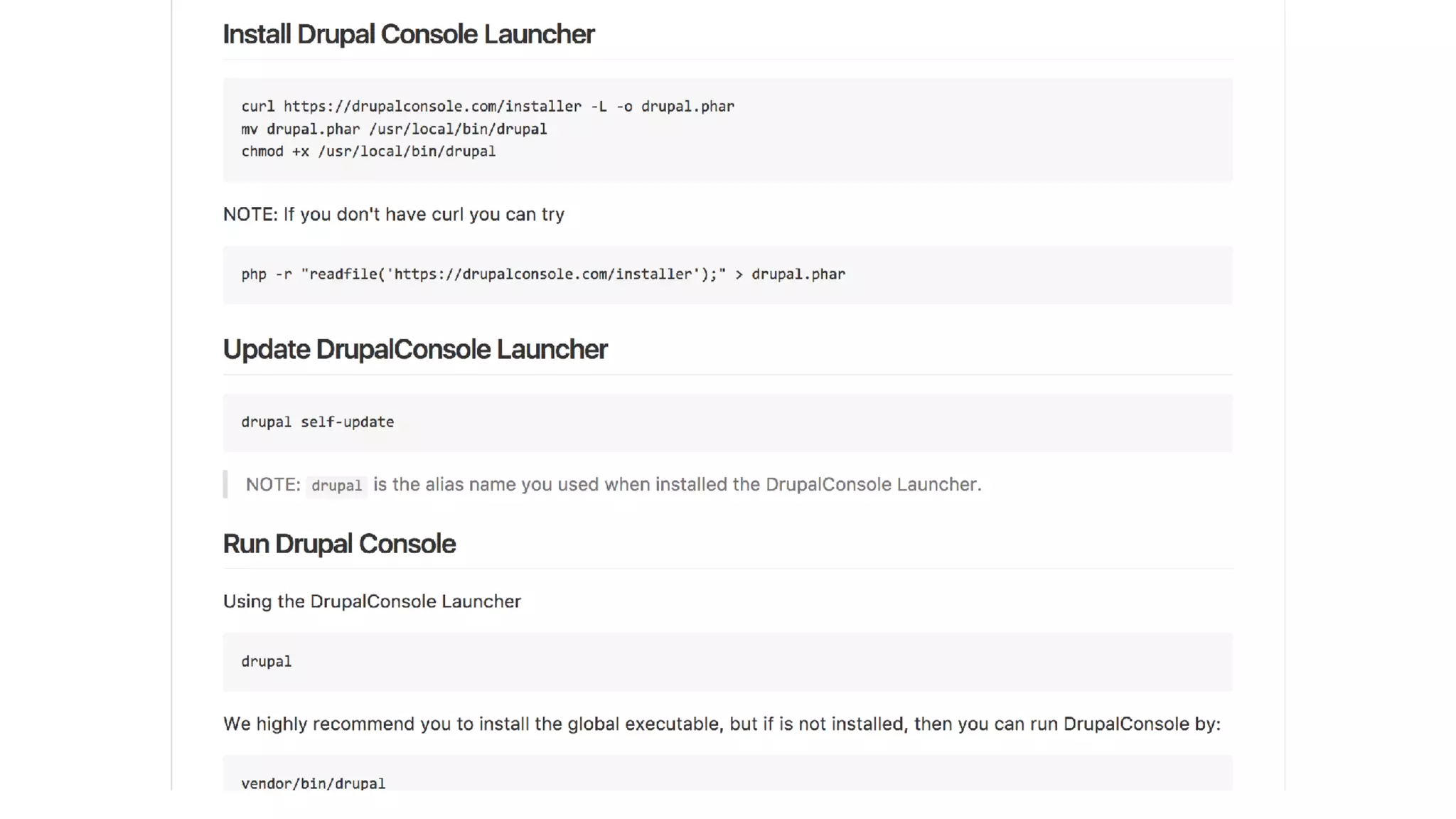Image resolution: width=1456 pixels, height=819 pixels.
Task: Click "drupal.phar" at end of php command
Action: [798, 274]
